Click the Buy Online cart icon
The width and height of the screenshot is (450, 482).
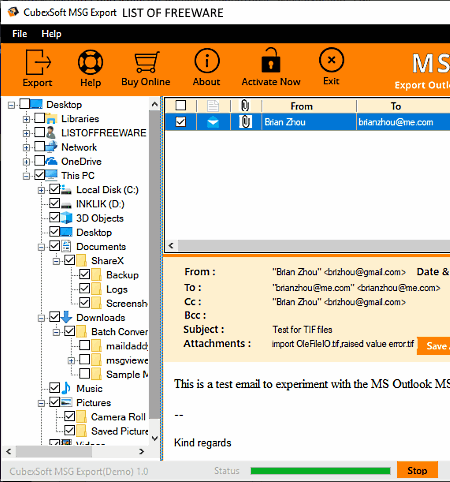point(146,62)
